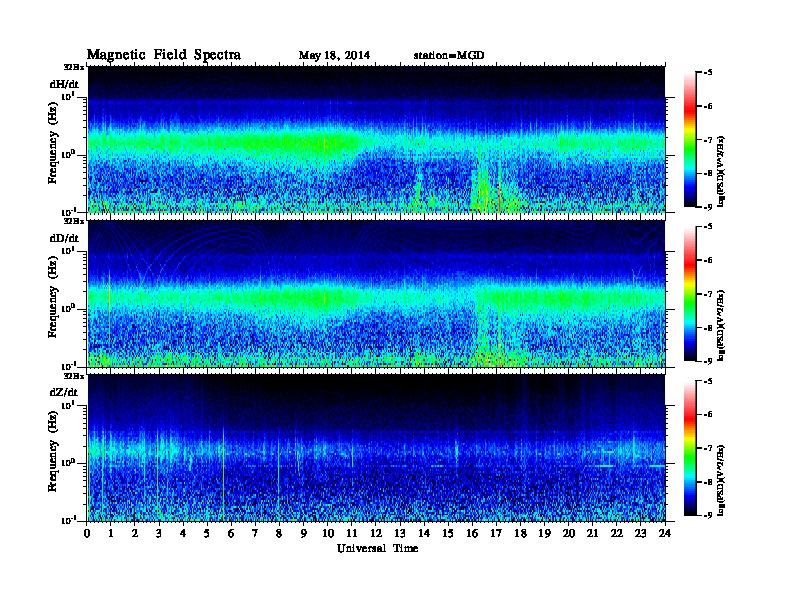Click the "-8" value on the dD/dt color bar
The height and width of the screenshot is (612, 792).
coord(708,327)
